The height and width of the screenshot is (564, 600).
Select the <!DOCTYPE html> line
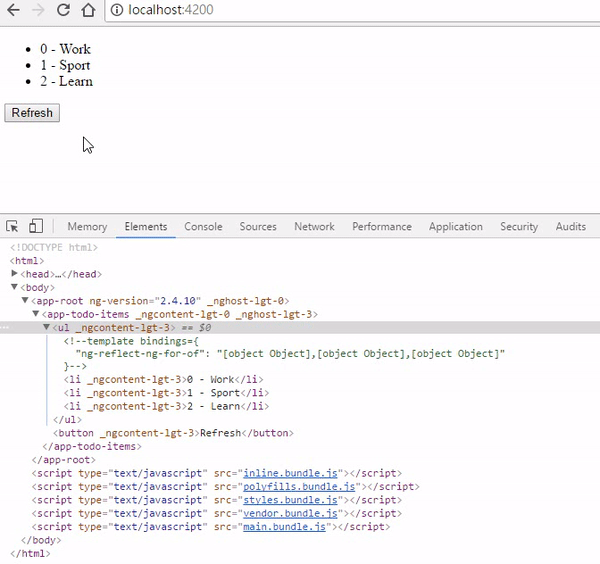[54, 248]
